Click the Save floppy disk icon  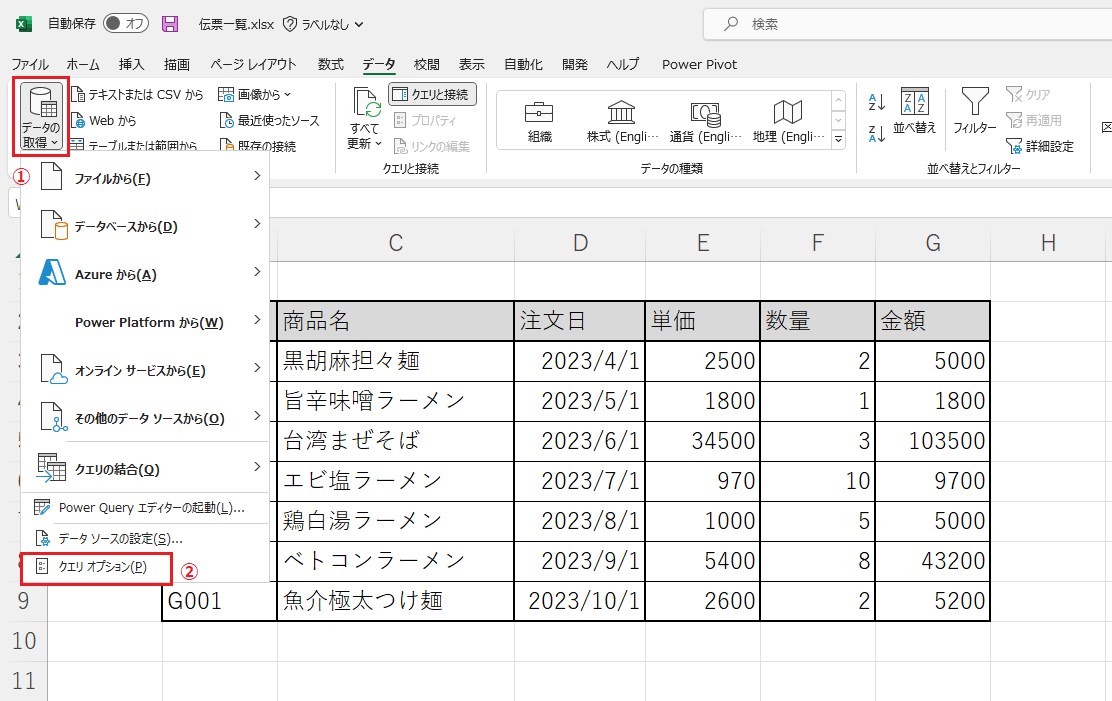[170, 24]
